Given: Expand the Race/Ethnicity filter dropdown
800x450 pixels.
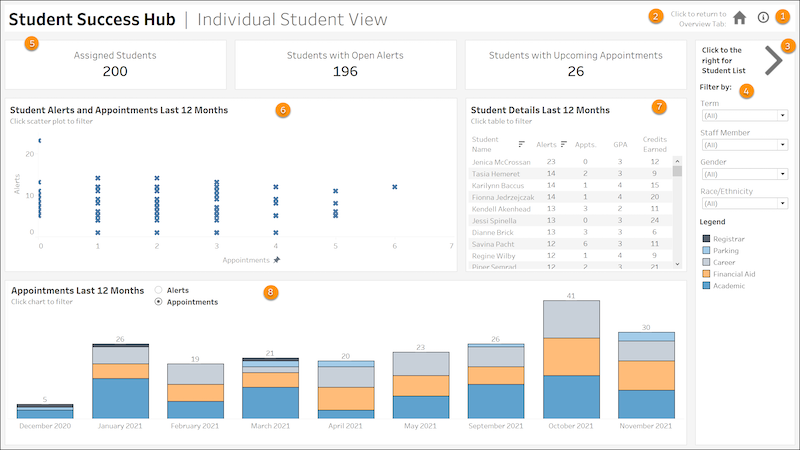Looking at the screenshot, I should (743, 204).
